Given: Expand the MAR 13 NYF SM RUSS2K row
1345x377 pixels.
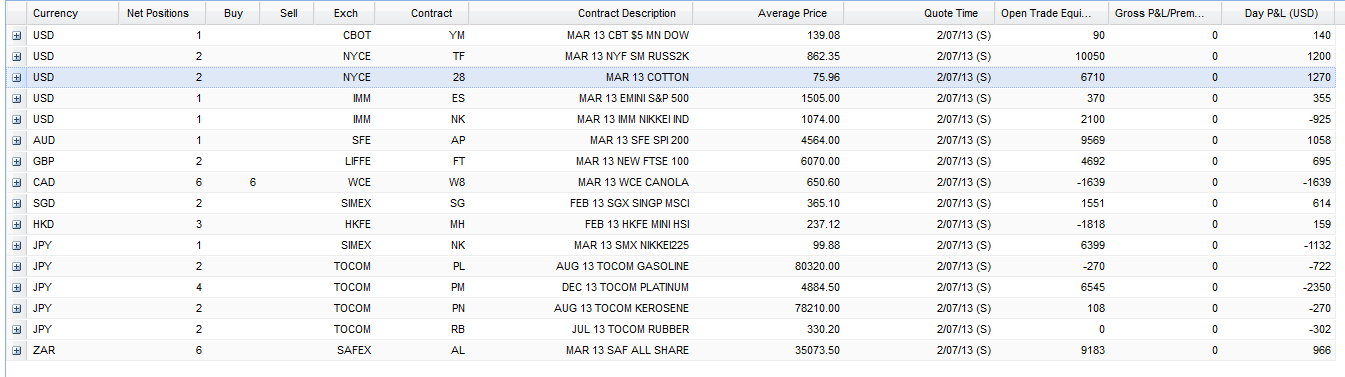Looking at the screenshot, I should [16, 56].
